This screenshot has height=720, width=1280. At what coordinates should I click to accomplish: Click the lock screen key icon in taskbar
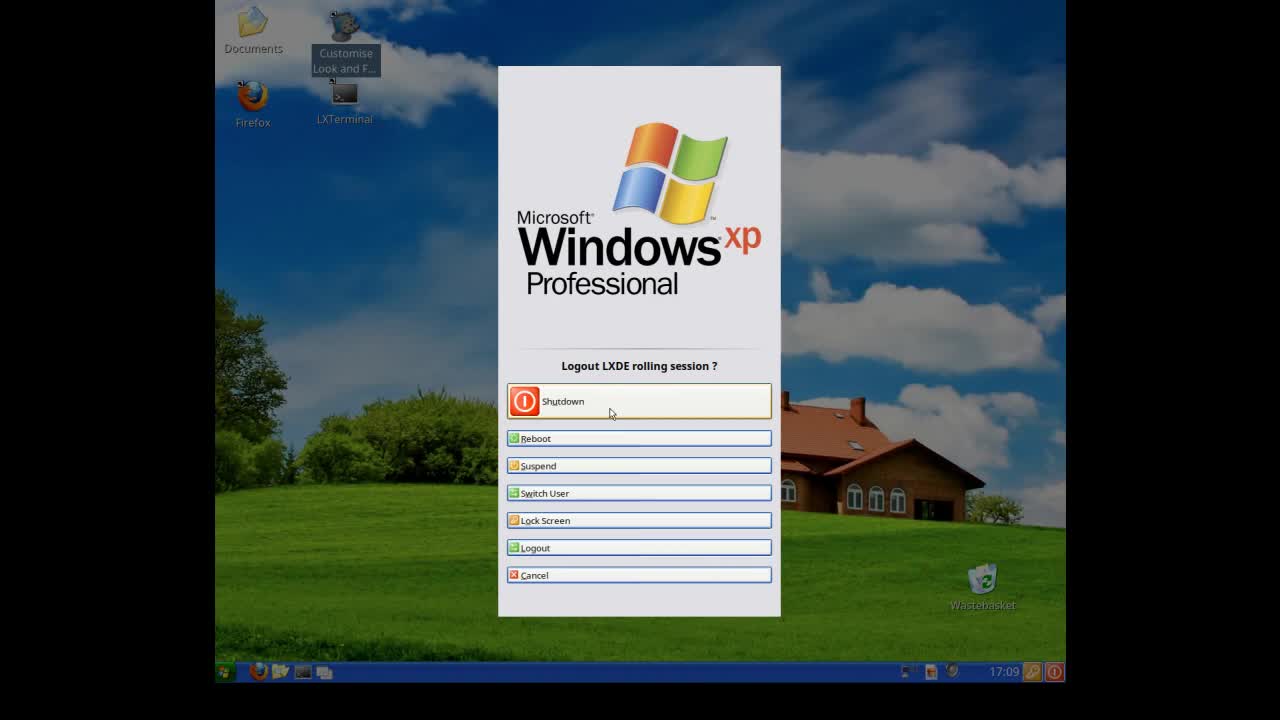pos(1032,672)
